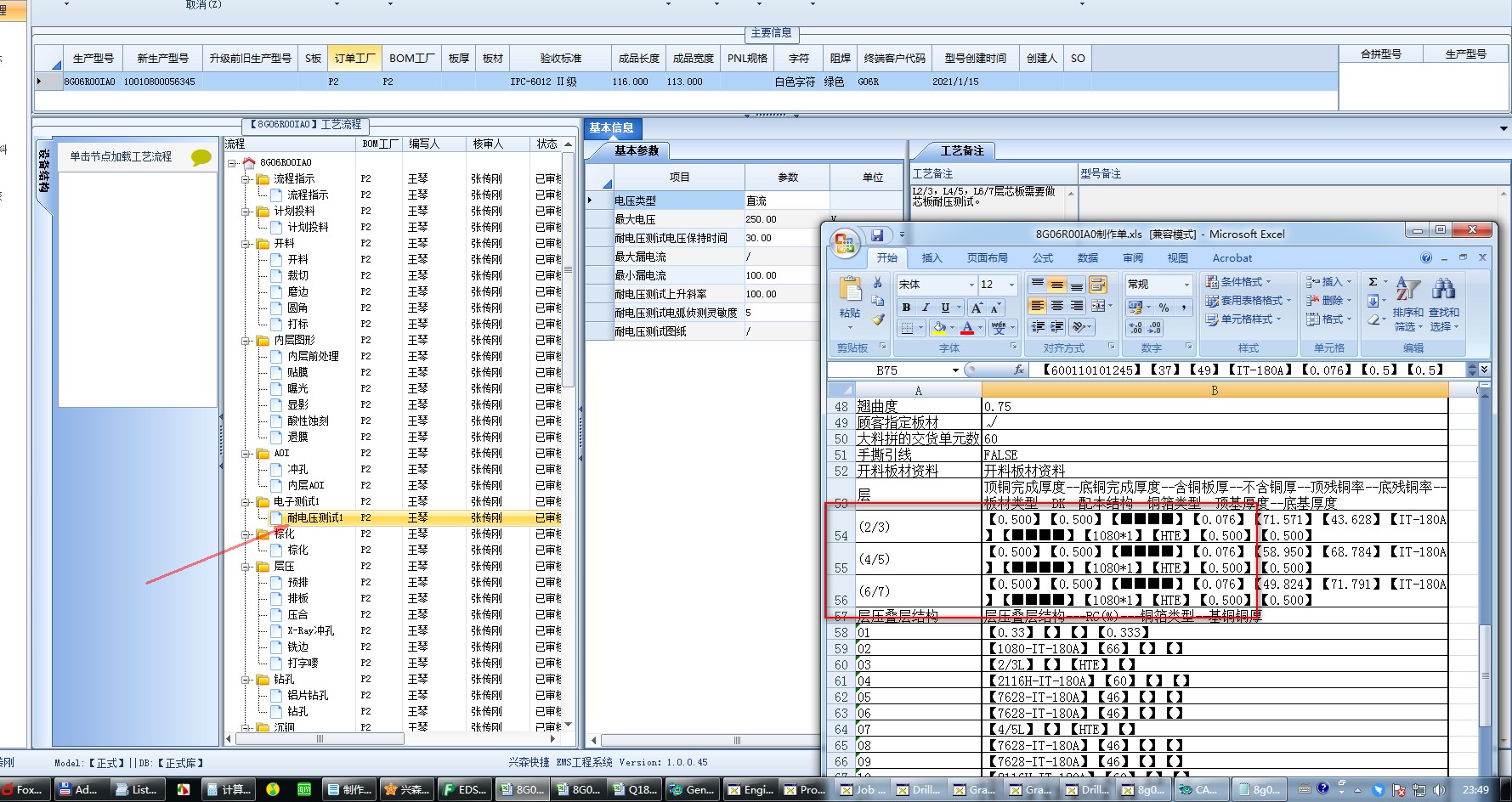
Task: Click the Excel vertical scrollbar
Action: click(x=1485, y=578)
